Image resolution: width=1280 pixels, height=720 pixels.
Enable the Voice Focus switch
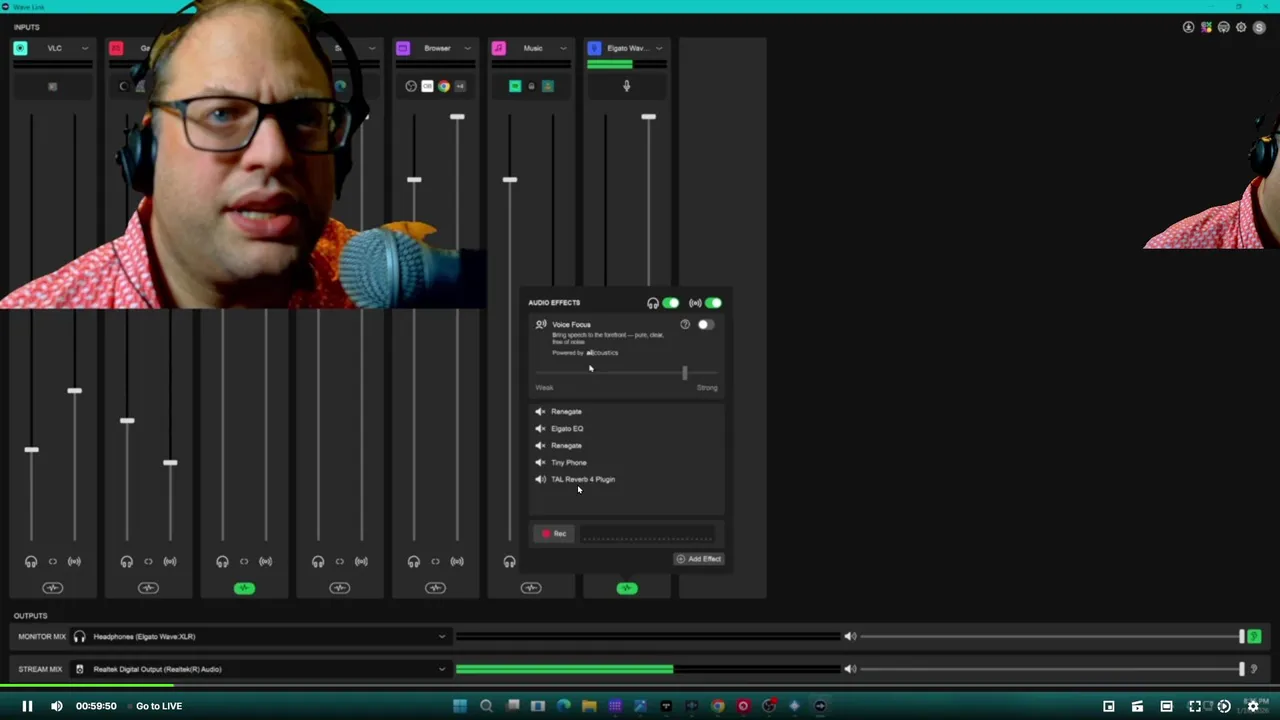pos(706,324)
